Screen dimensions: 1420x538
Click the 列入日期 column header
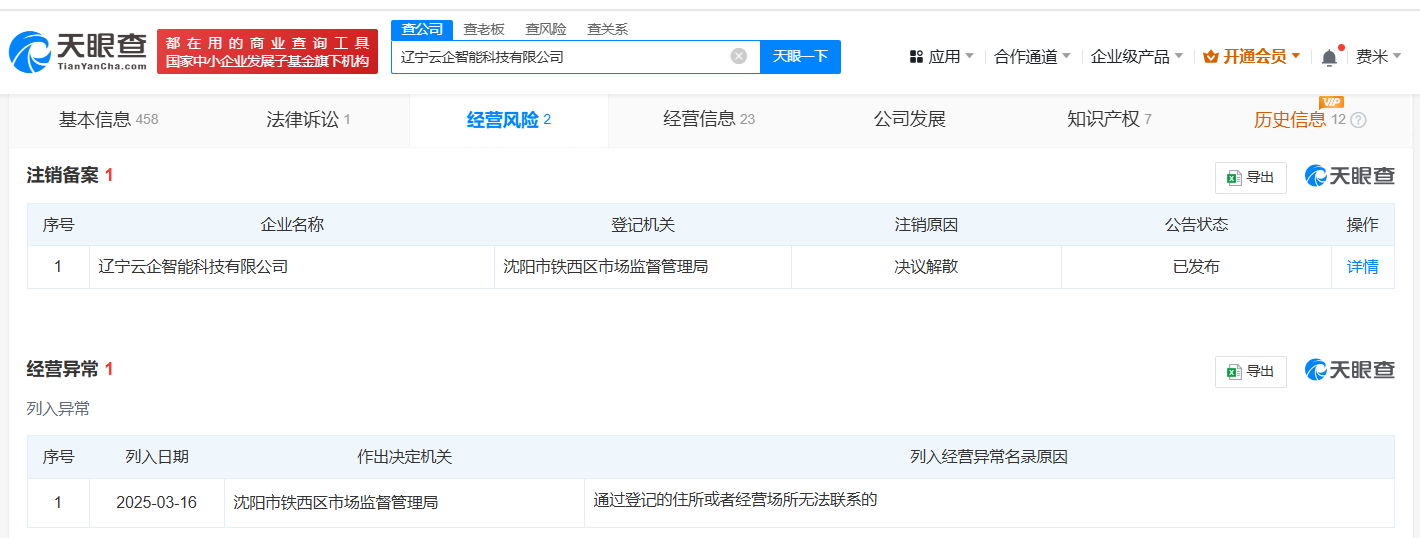(x=157, y=457)
